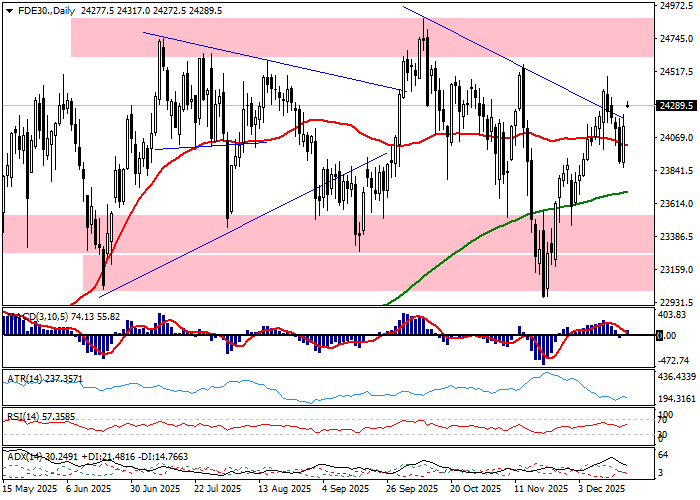
Task: Click the triangle icon beside FDE30 title
Action: click(x=7, y=10)
